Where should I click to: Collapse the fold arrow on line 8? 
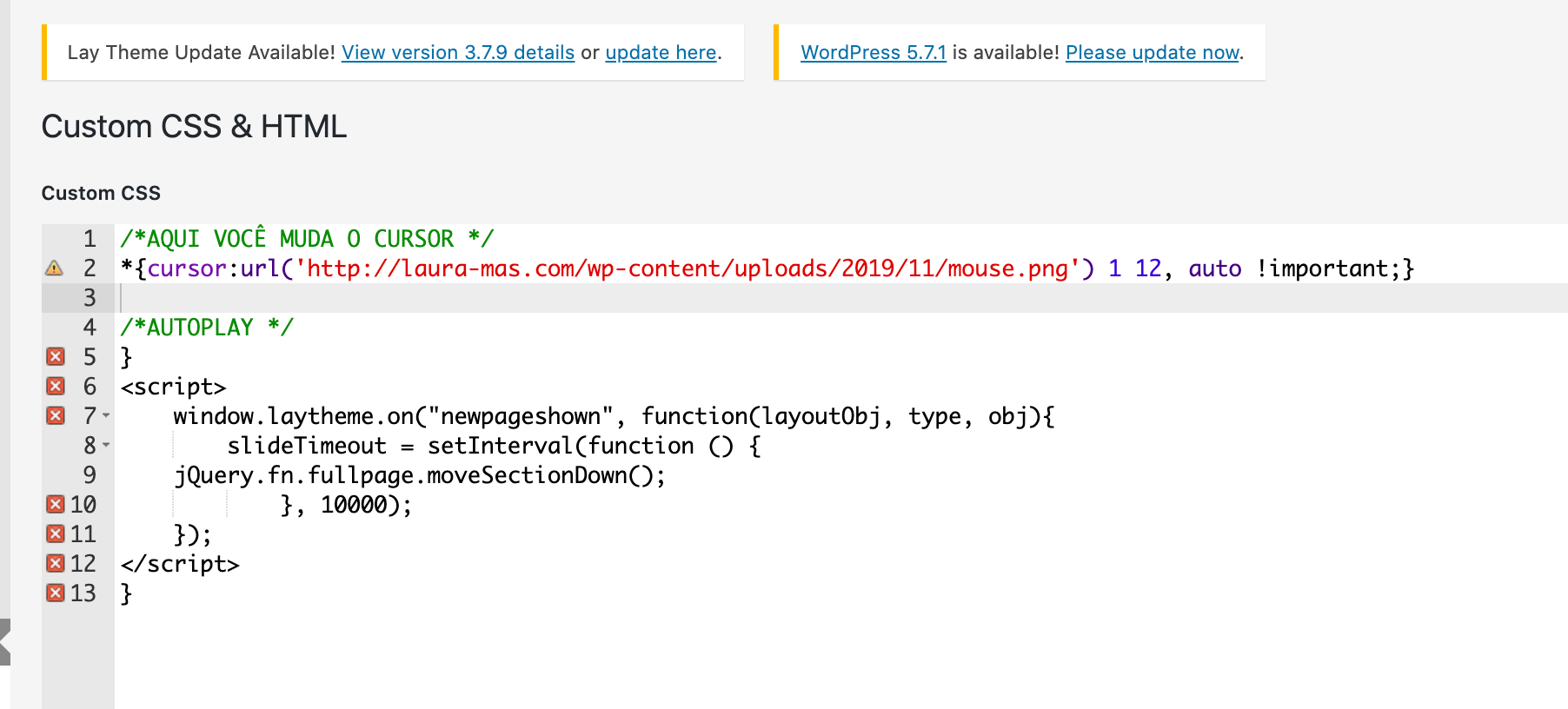[106, 446]
